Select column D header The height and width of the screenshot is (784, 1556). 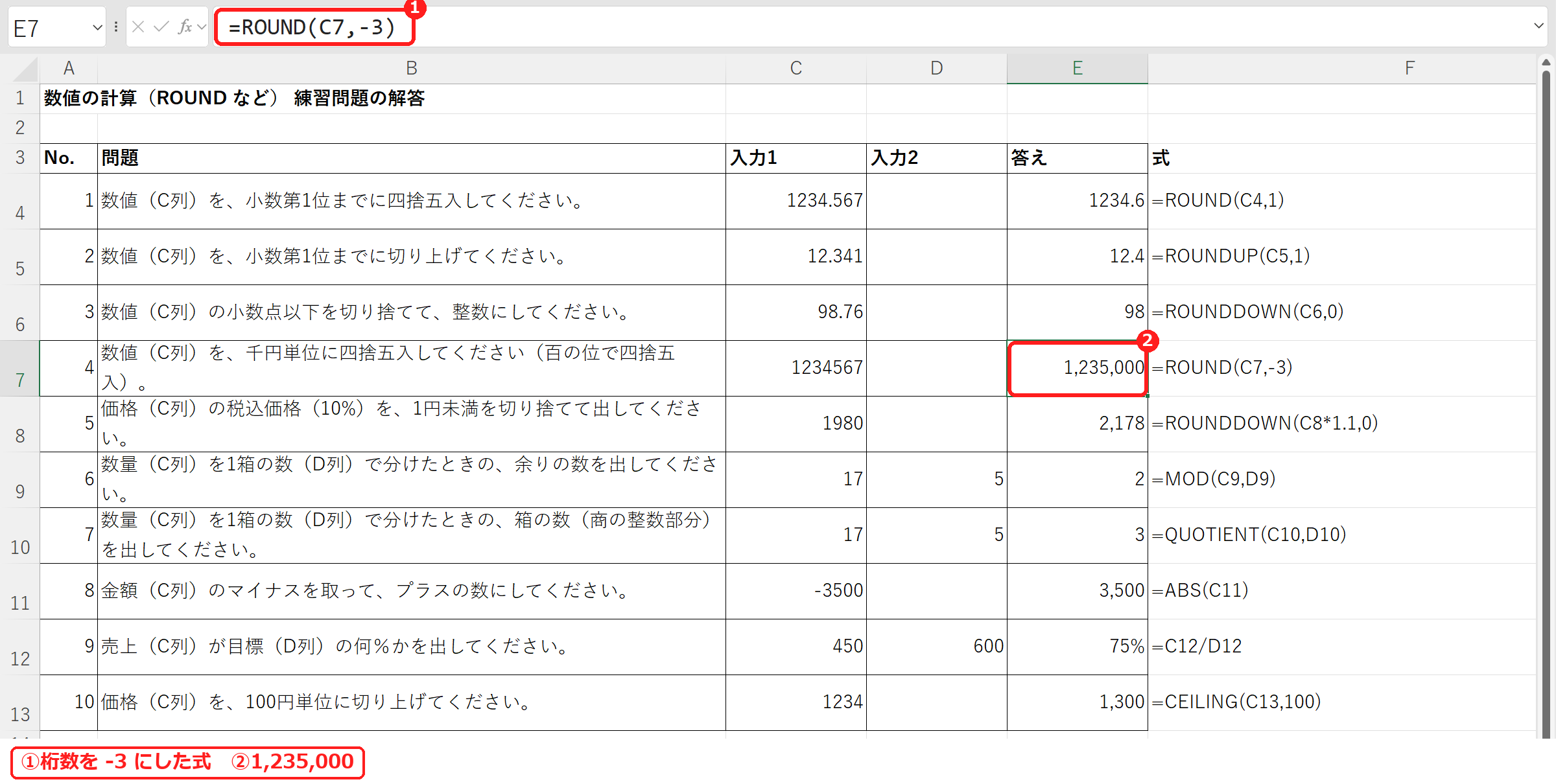[x=937, y=68]
